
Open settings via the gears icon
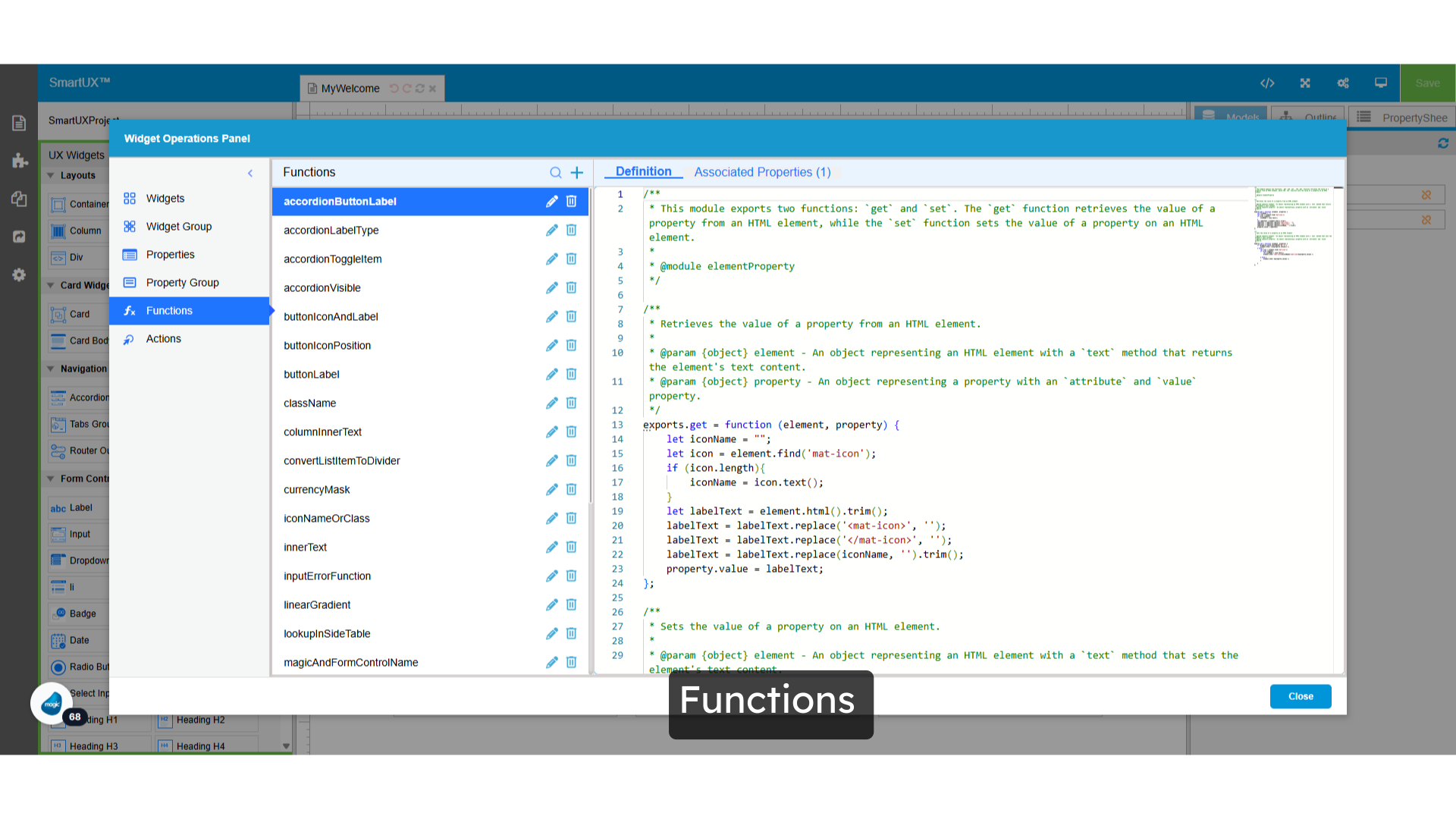pyautogui.click(x=1343, y=83)
